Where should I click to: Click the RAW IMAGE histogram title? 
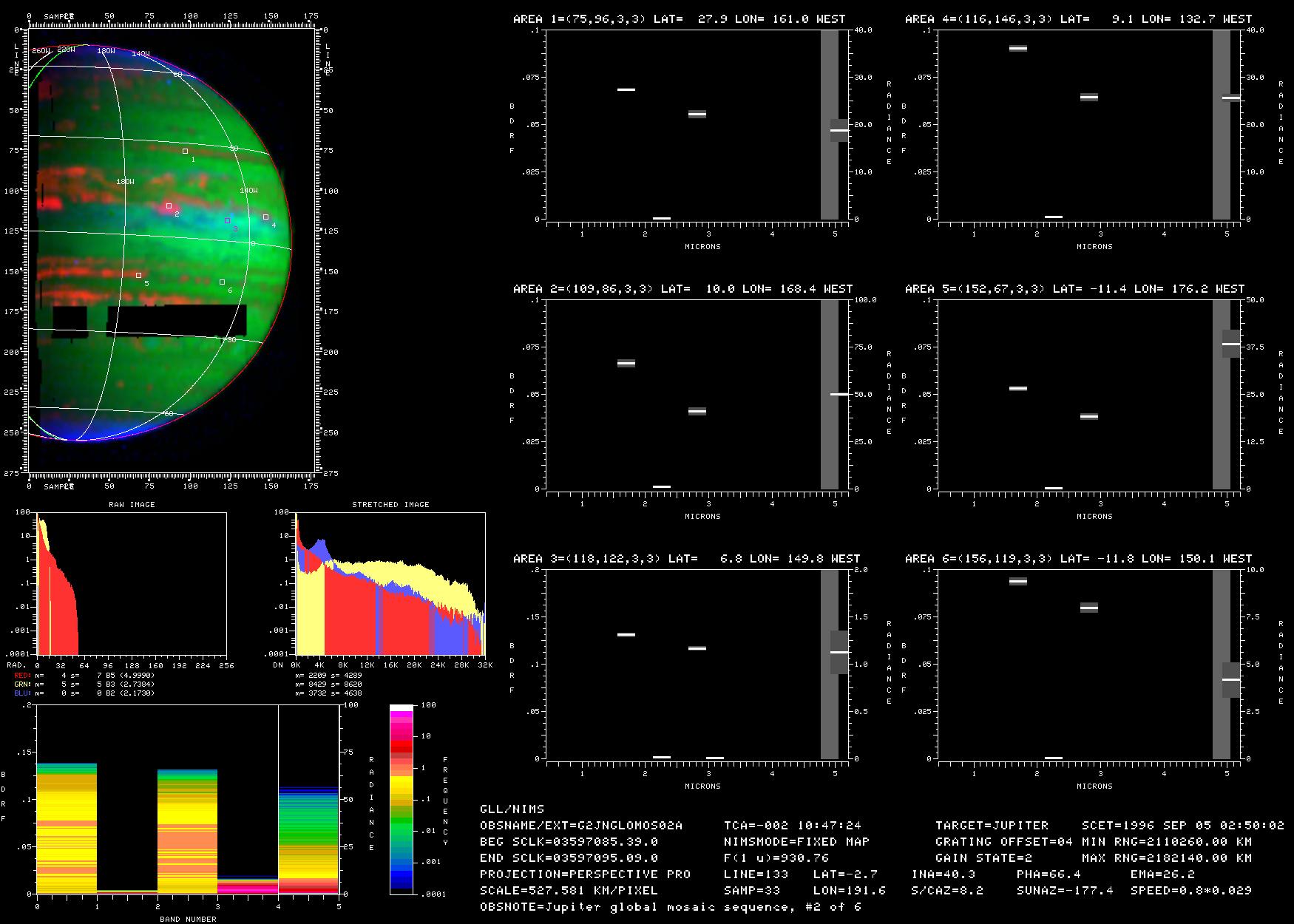click(x=132, y=504)
